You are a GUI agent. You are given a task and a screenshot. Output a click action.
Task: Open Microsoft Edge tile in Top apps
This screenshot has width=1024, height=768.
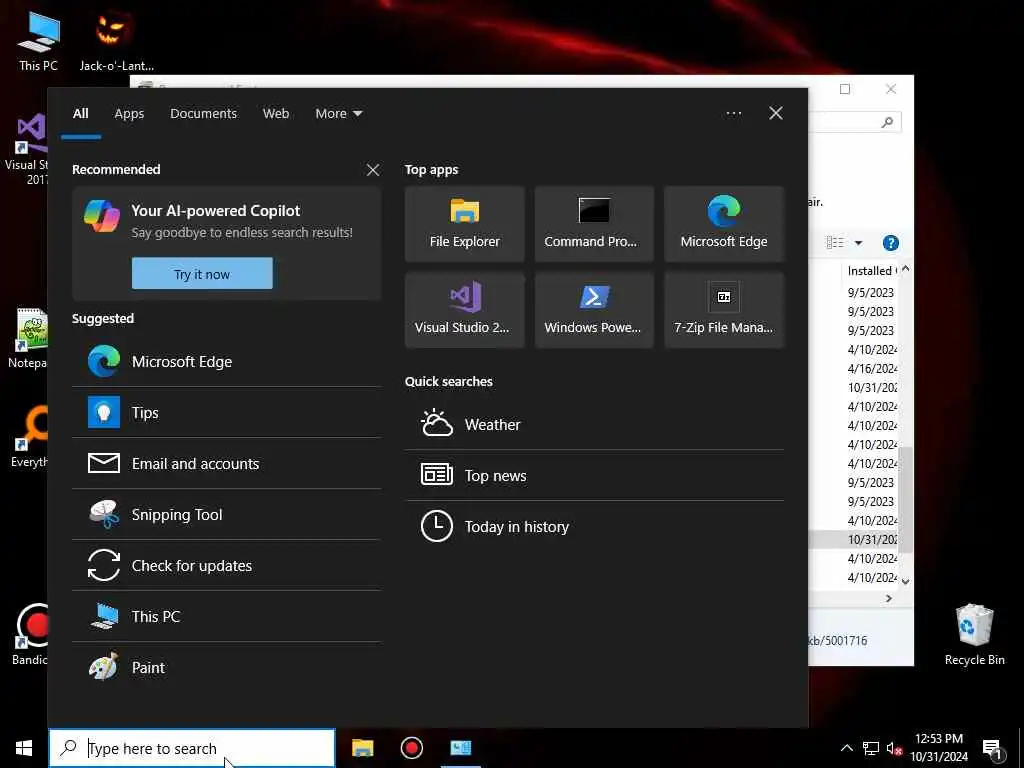click(x=724, y=224)
